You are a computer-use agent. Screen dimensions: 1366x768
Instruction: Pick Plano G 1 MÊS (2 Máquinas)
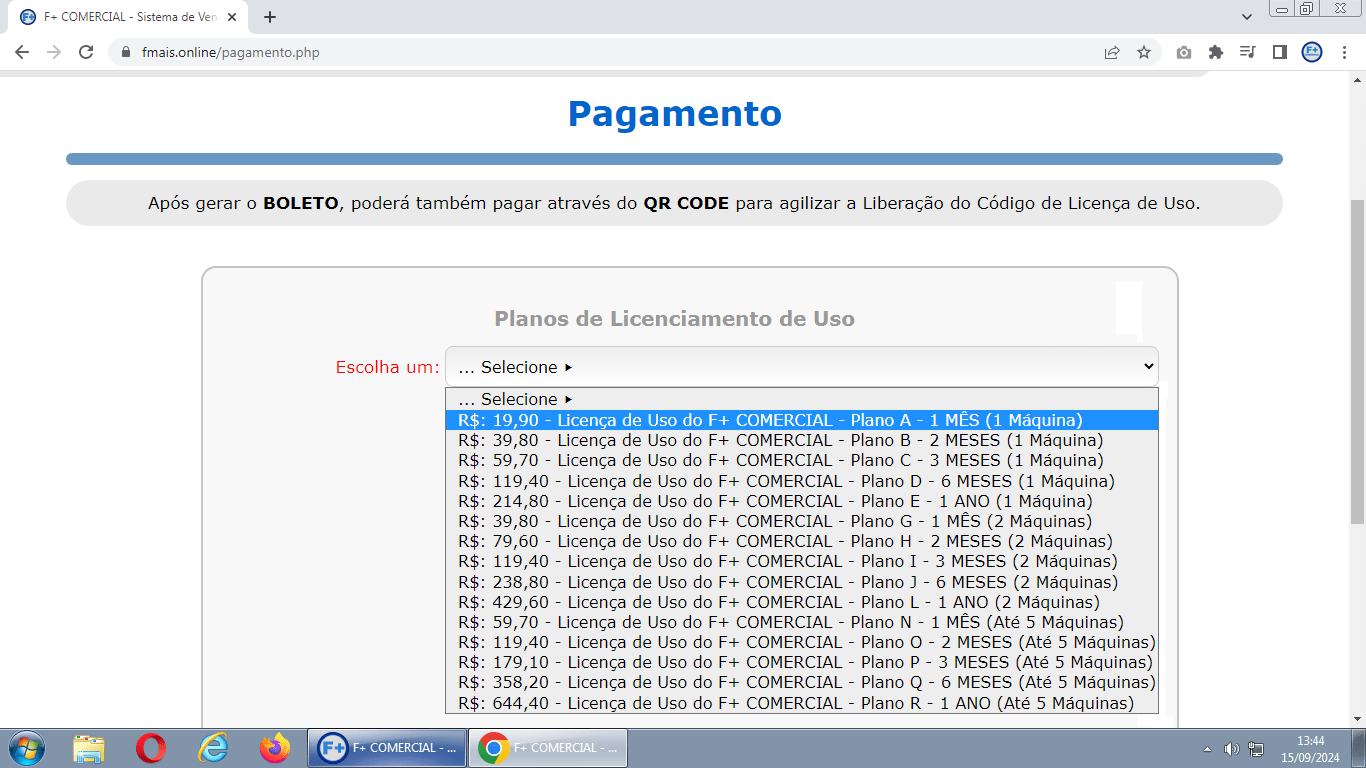(x=801, y=521)
